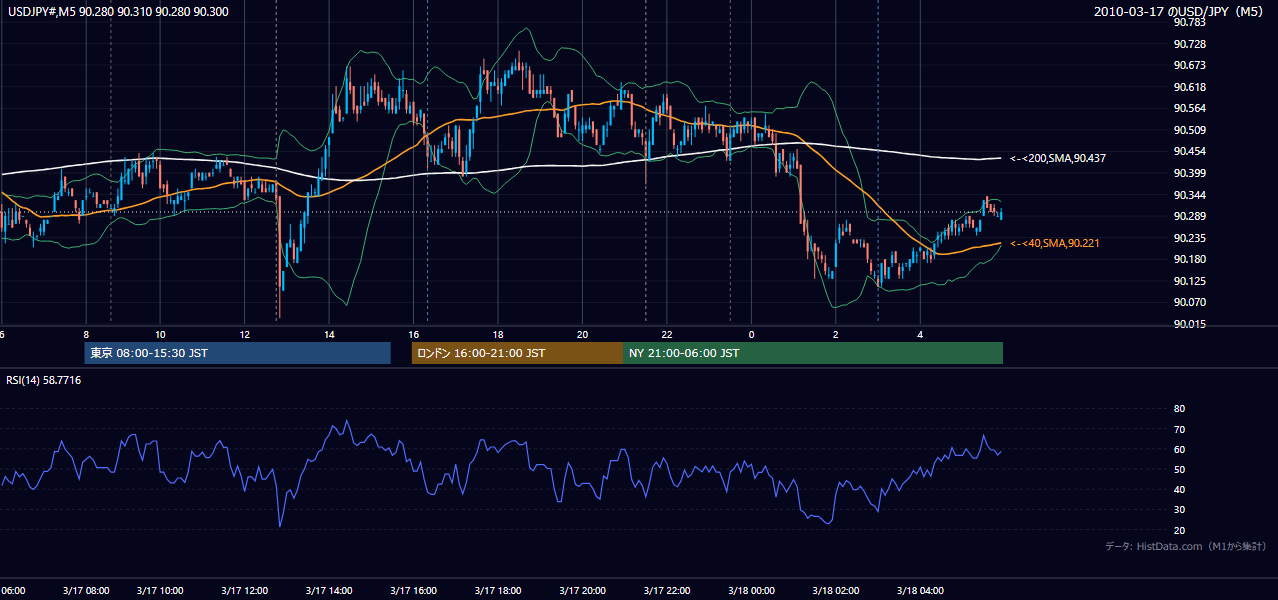Click the bottom time label 3/18 00:00
The image size is (1278, 600).
[750, 590]
